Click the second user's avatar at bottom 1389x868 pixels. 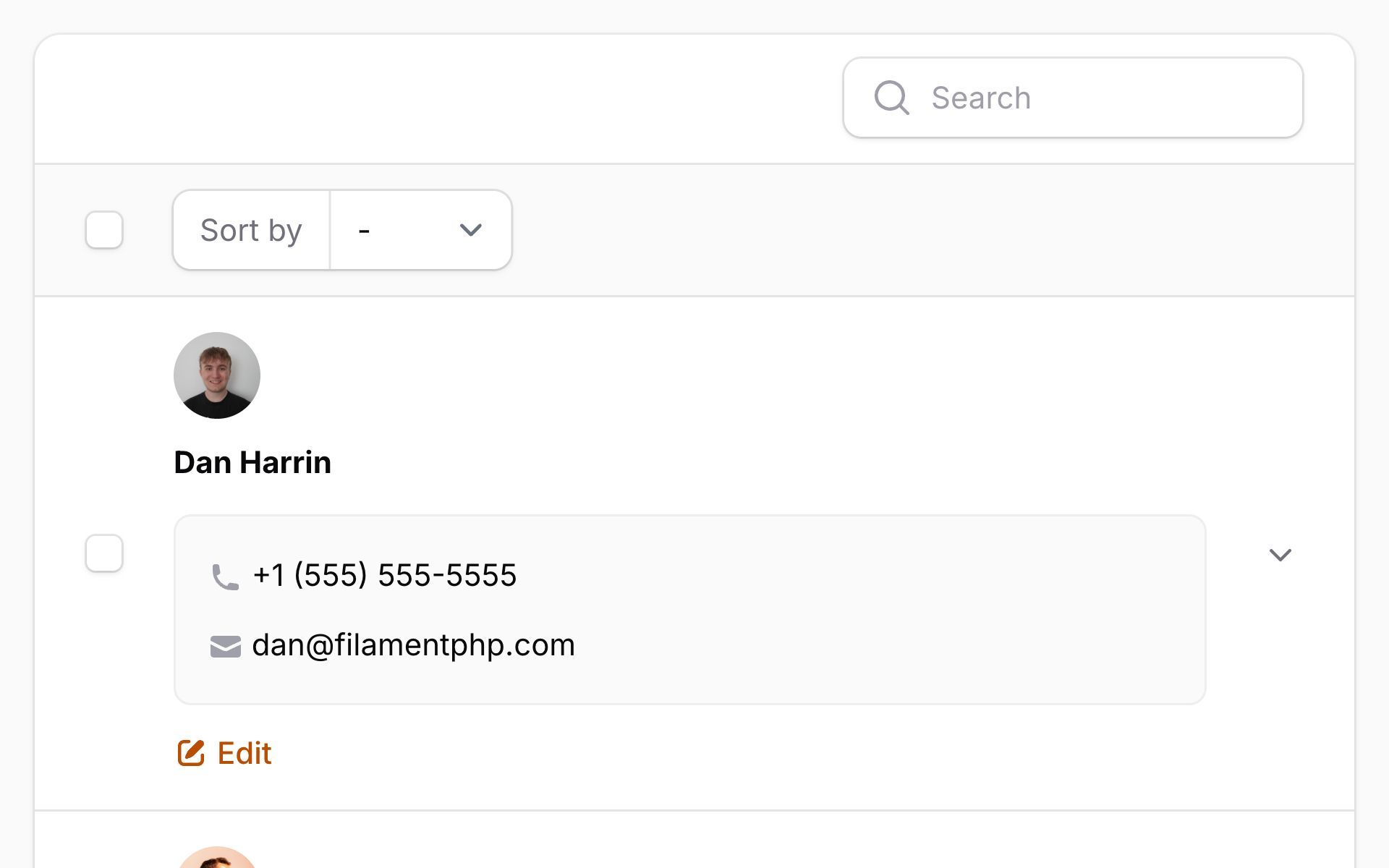point(217,857)
